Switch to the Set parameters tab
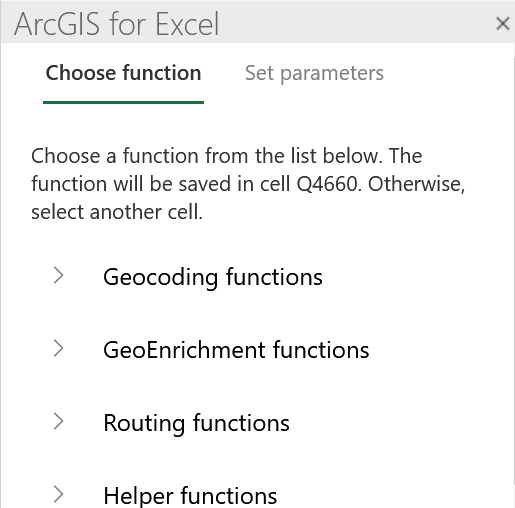515x508 pixels. click(x=314, y=73)
